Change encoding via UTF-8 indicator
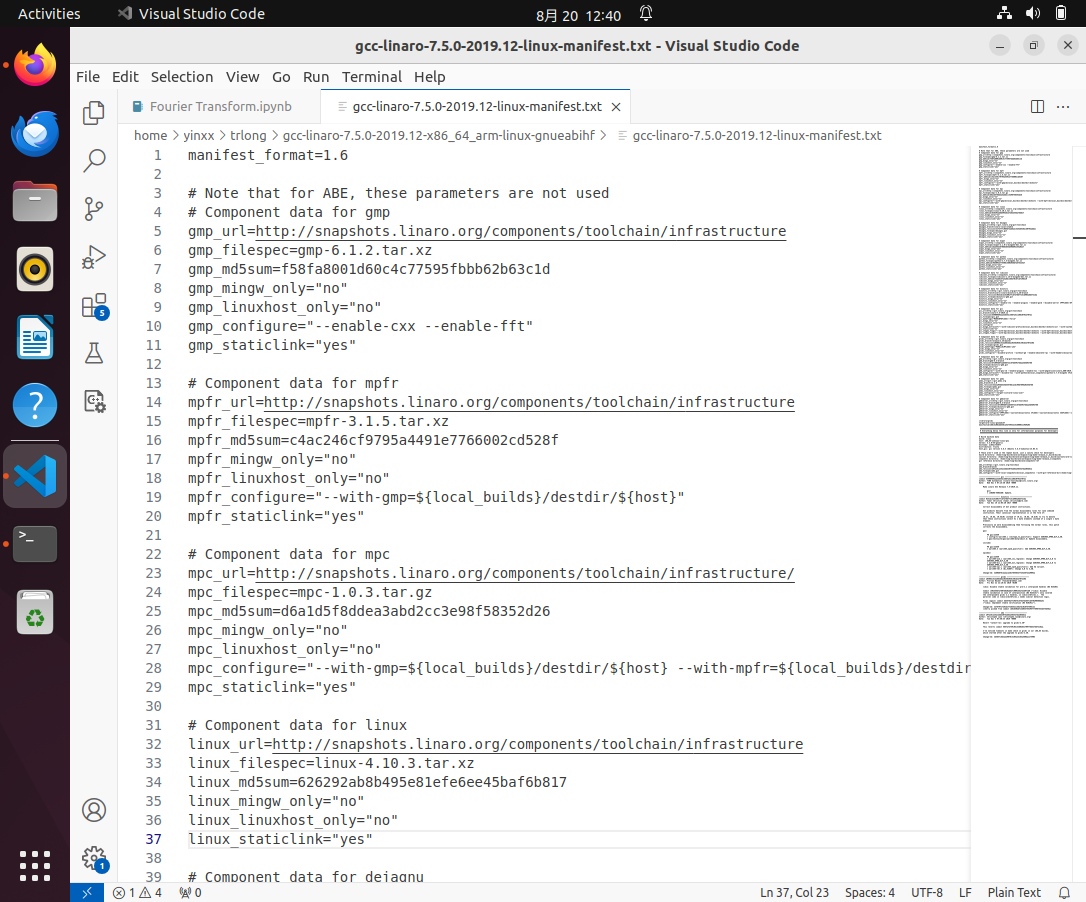Viewport: 1086px width, 902px height. point(927,892)
